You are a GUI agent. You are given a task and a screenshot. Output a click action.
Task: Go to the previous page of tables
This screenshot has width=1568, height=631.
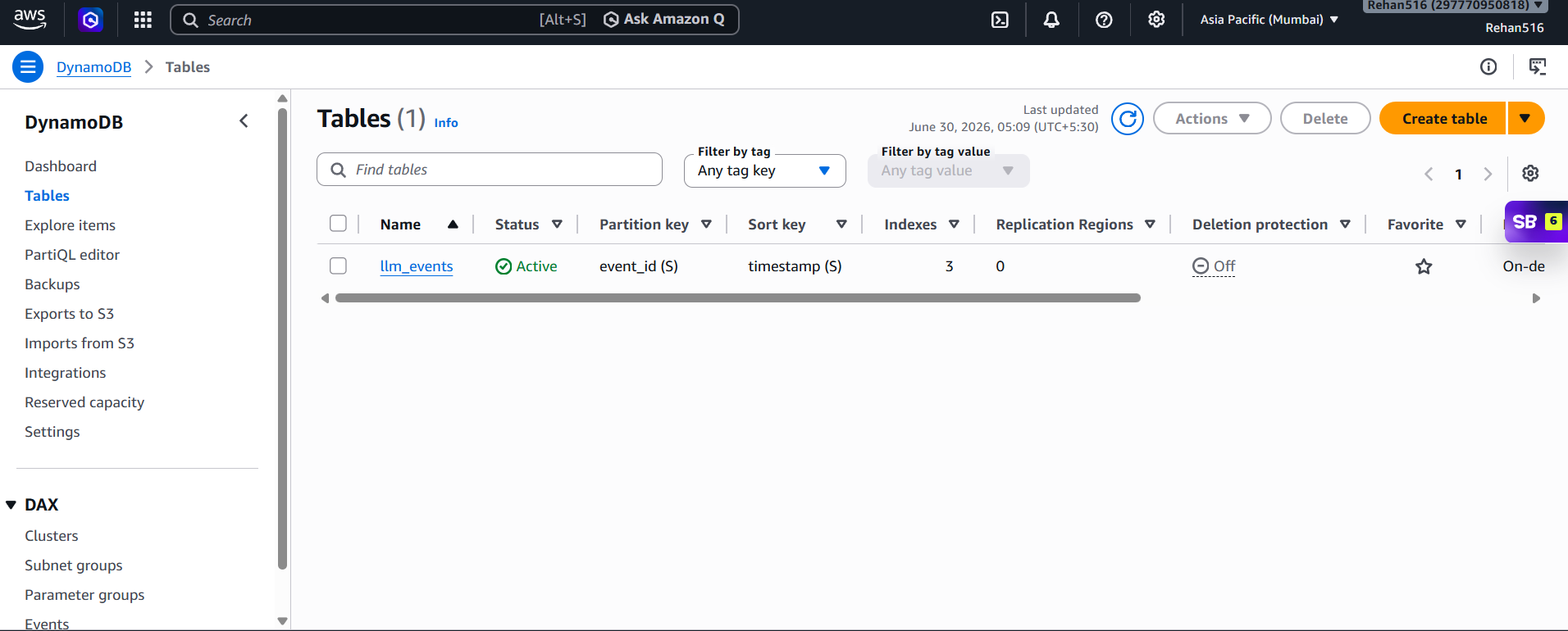(x=1429, y=174)
